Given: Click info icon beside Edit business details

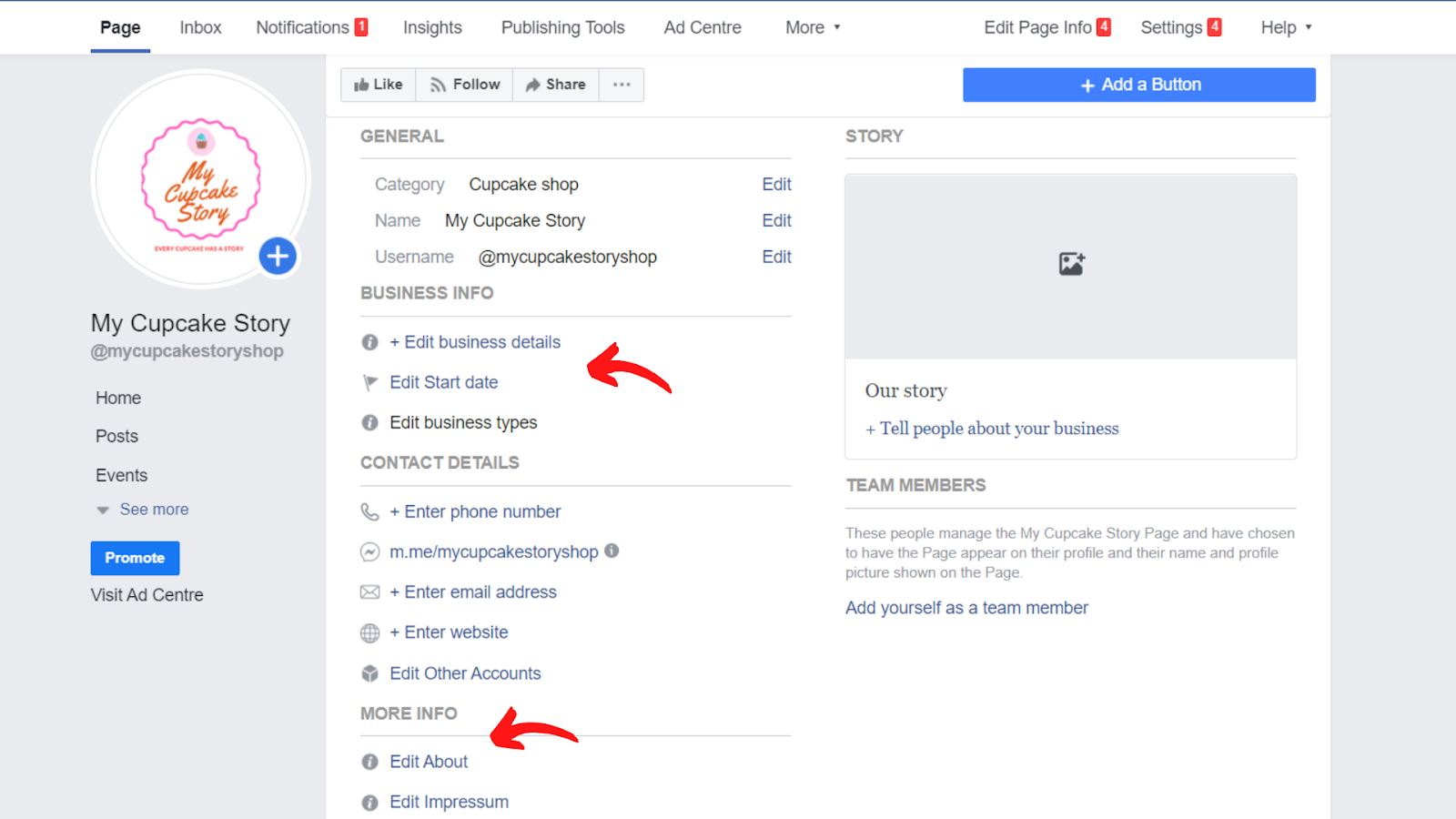Looking at the screenshot, I should [369, 342].
